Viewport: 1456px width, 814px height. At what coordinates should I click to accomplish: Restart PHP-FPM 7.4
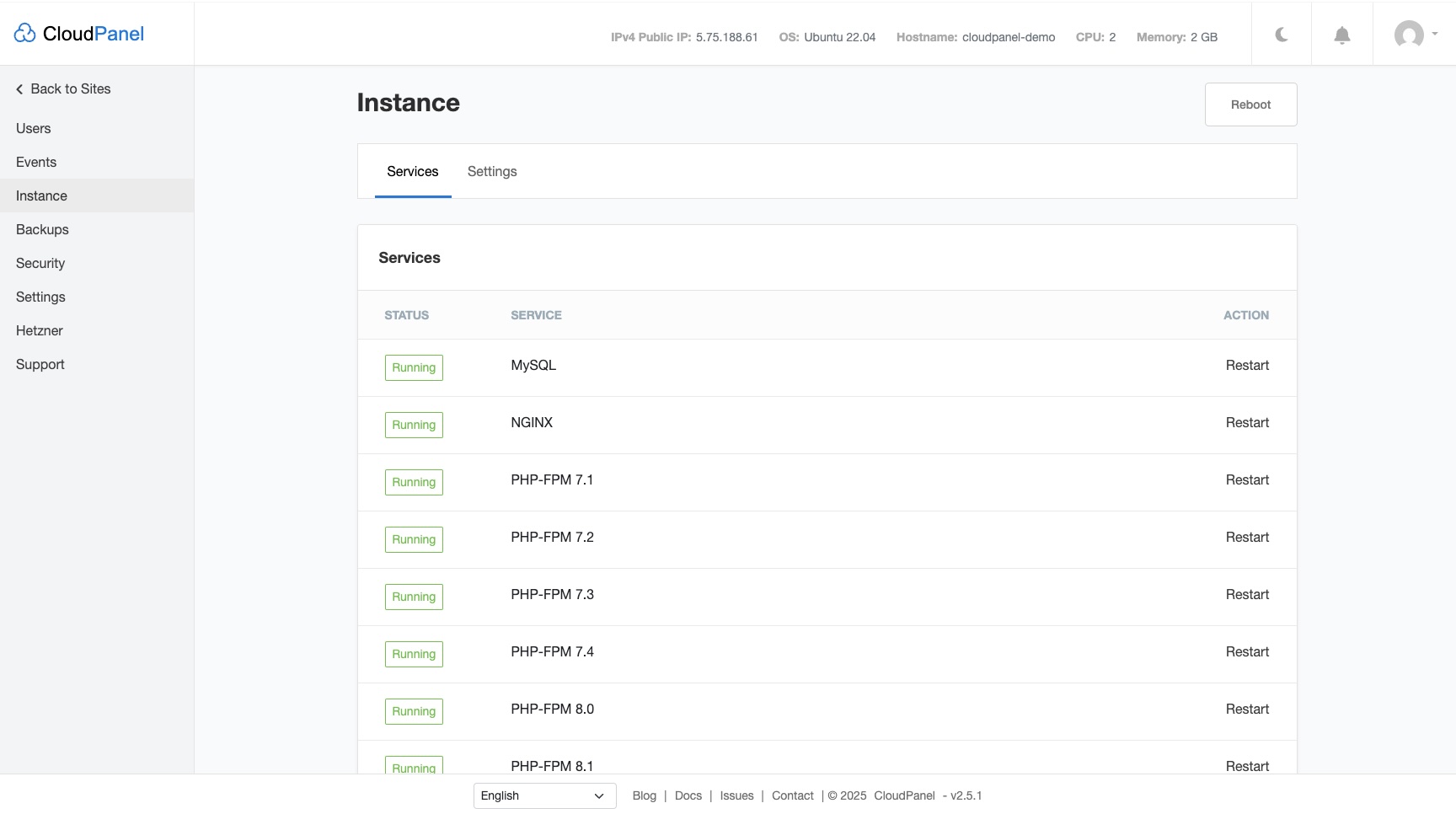click(x=1247, y=652)
